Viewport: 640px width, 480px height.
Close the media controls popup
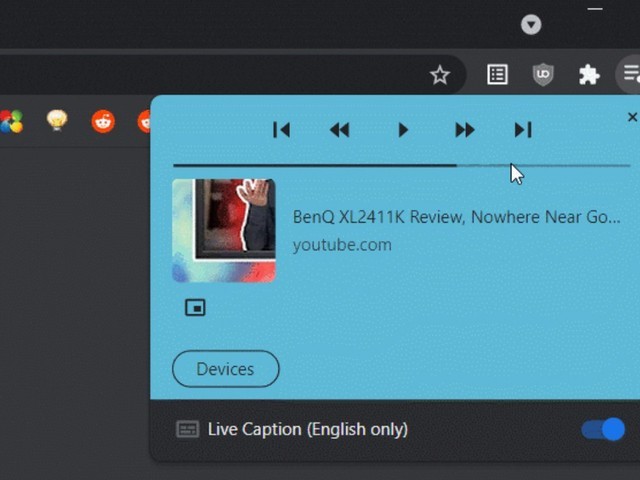(632, 117)
